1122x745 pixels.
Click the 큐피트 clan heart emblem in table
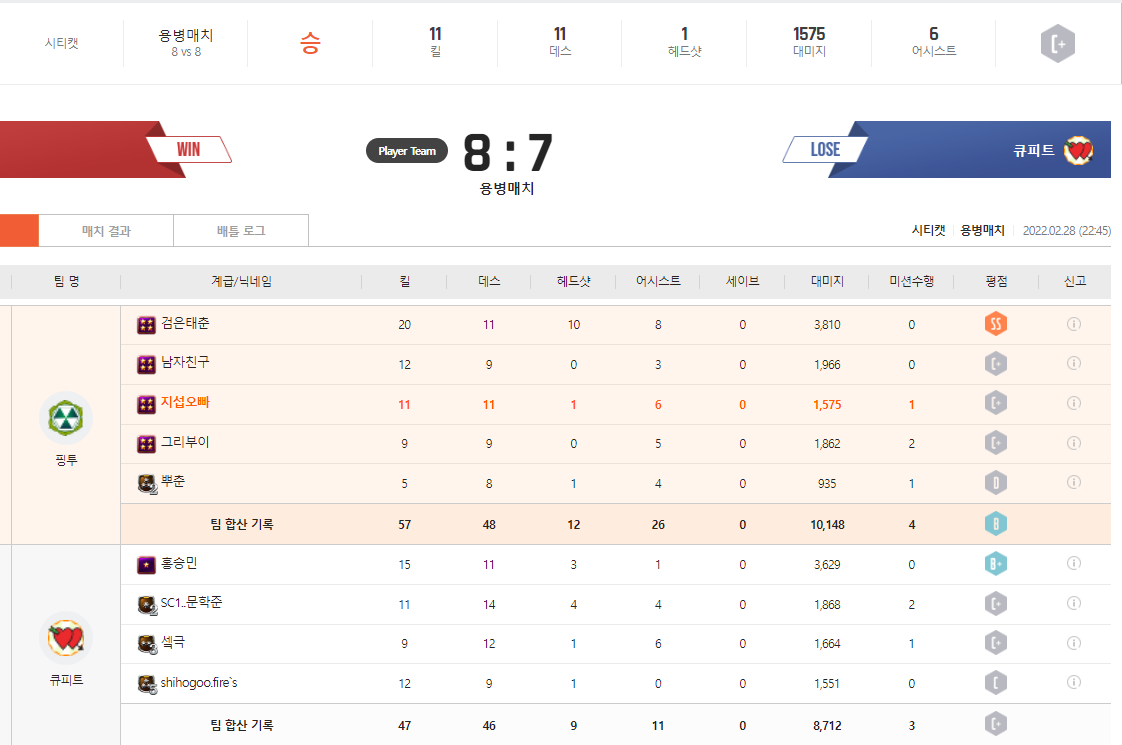pos(66,638)
